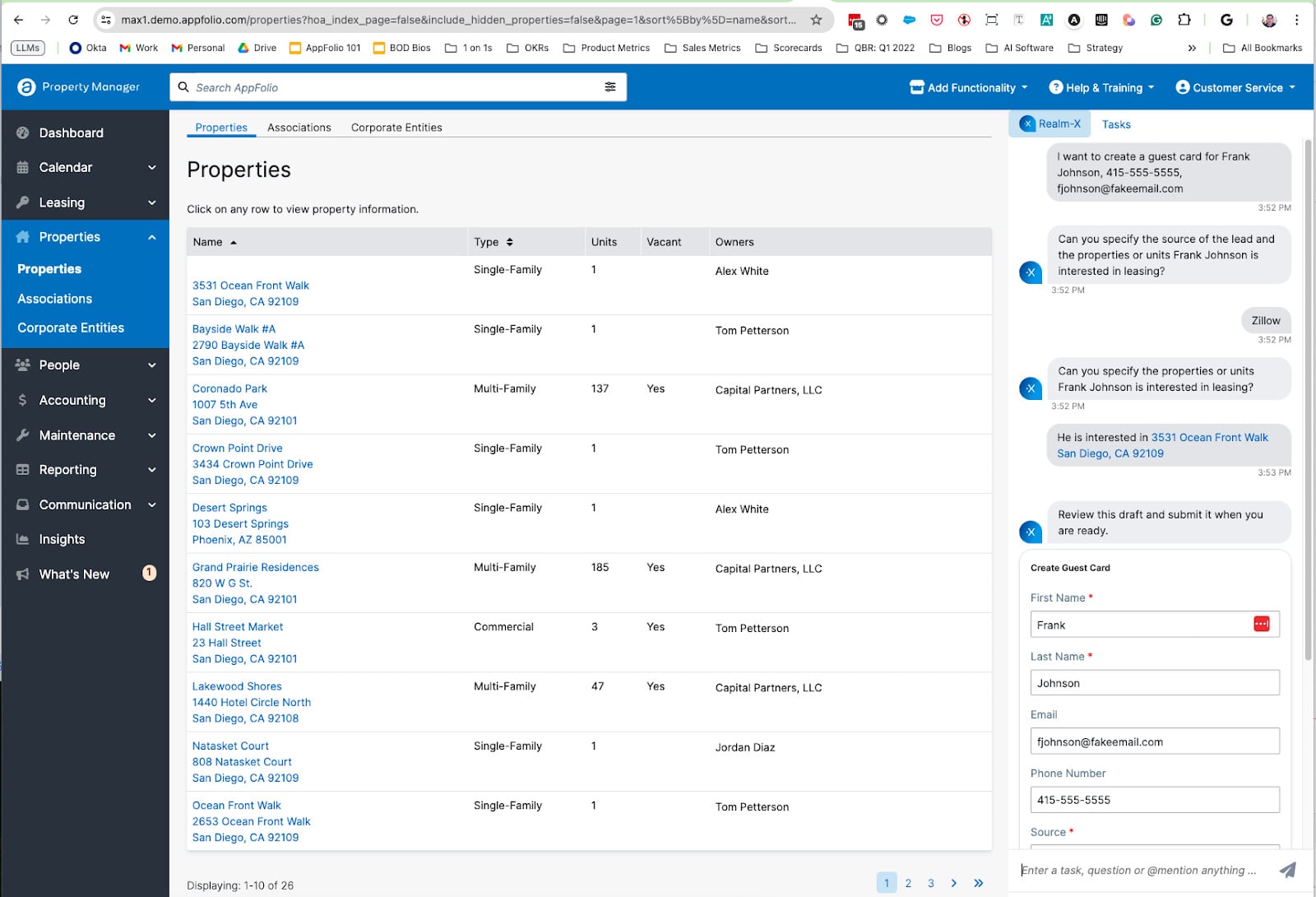Expand the Leasing sidebar section
1316x897 pixels.
[x=151, y=202]
